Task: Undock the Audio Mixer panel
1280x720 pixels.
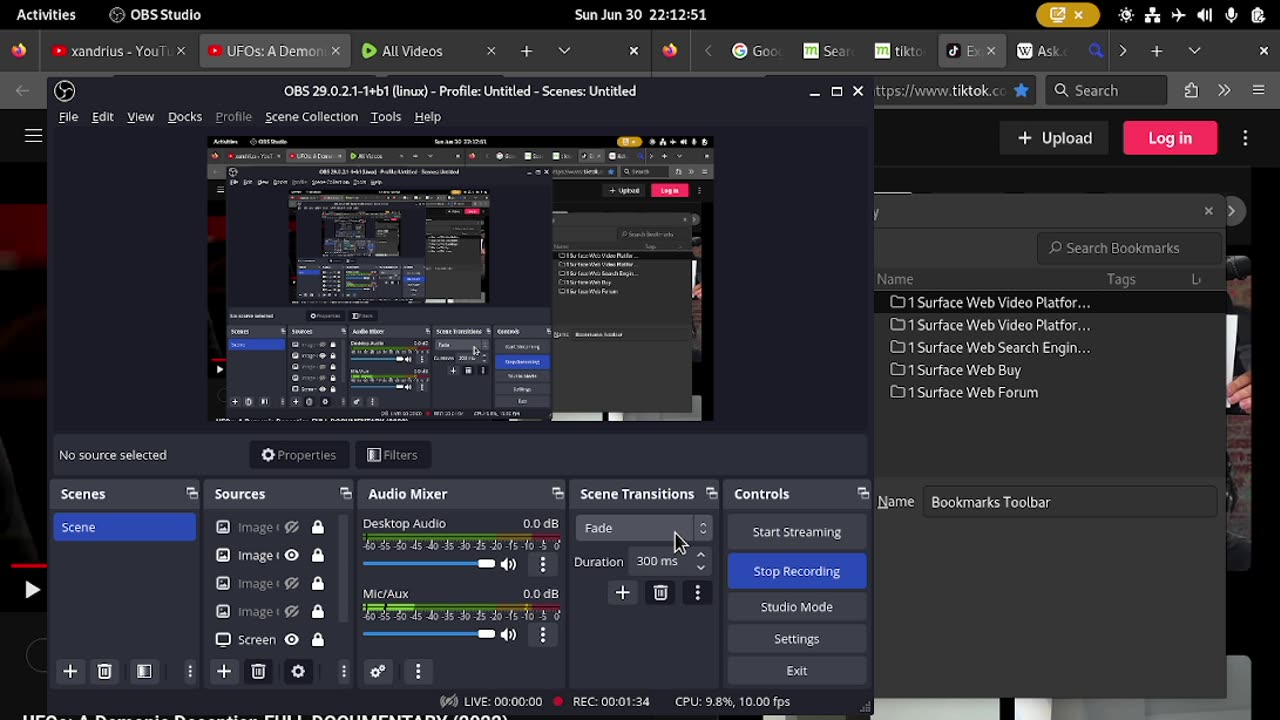Action: 558,494
